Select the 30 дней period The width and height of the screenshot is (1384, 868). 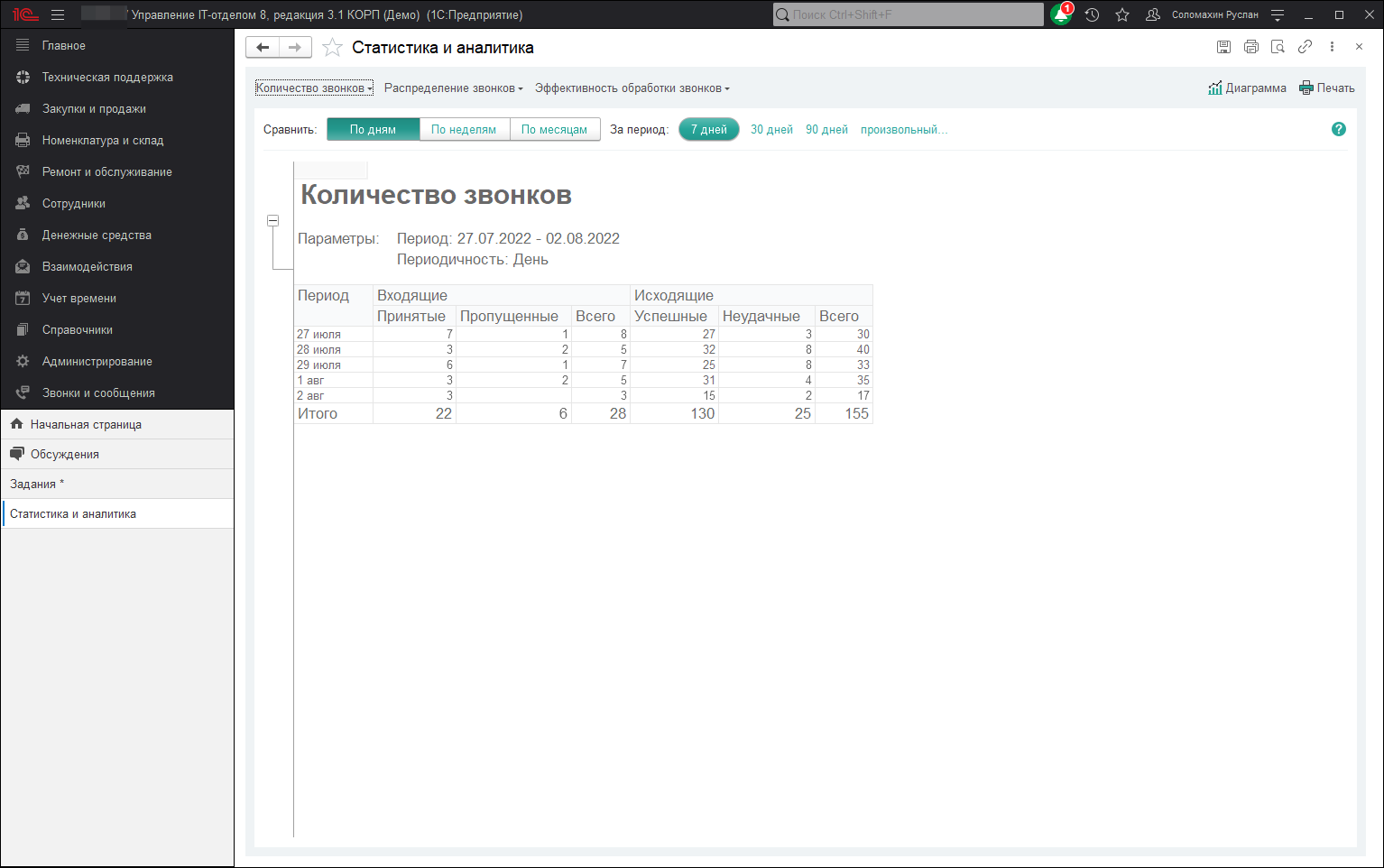pos(771,129)
